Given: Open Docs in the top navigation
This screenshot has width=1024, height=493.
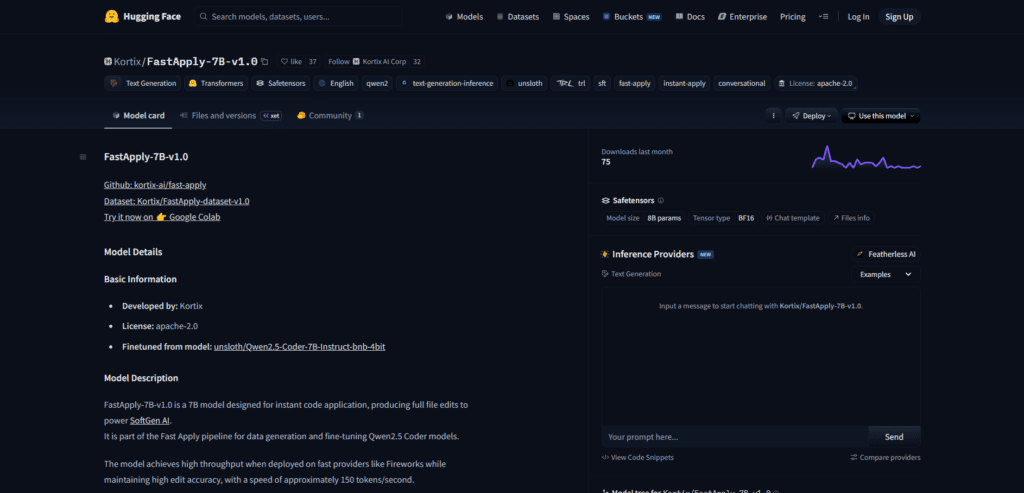Looking at the screenshot, I should [x=690, y=17].
